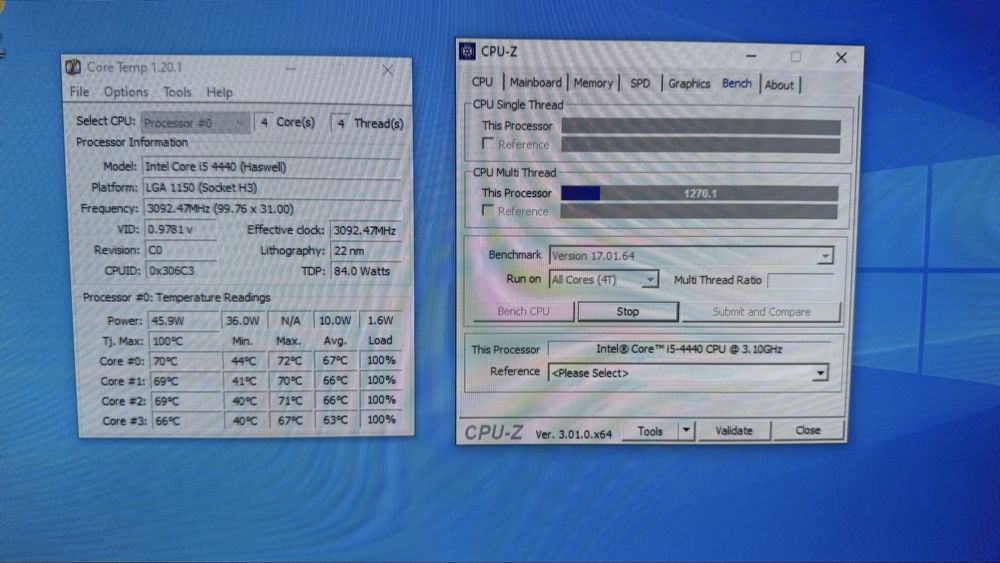Switch to the Memory tab

tap(593, 83)
